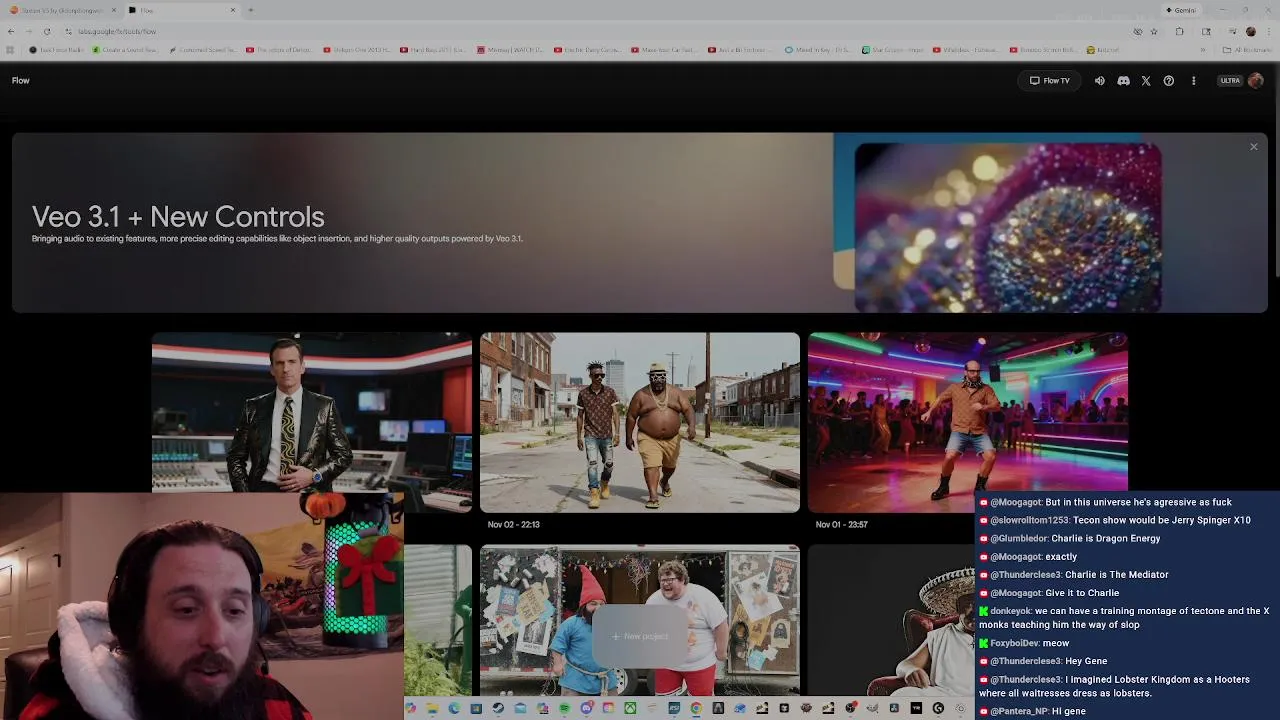Open the 'Mixed In Key' bookmark
Image resolution: width=1280 pixels, height=720 pixels.
[818, 49]
